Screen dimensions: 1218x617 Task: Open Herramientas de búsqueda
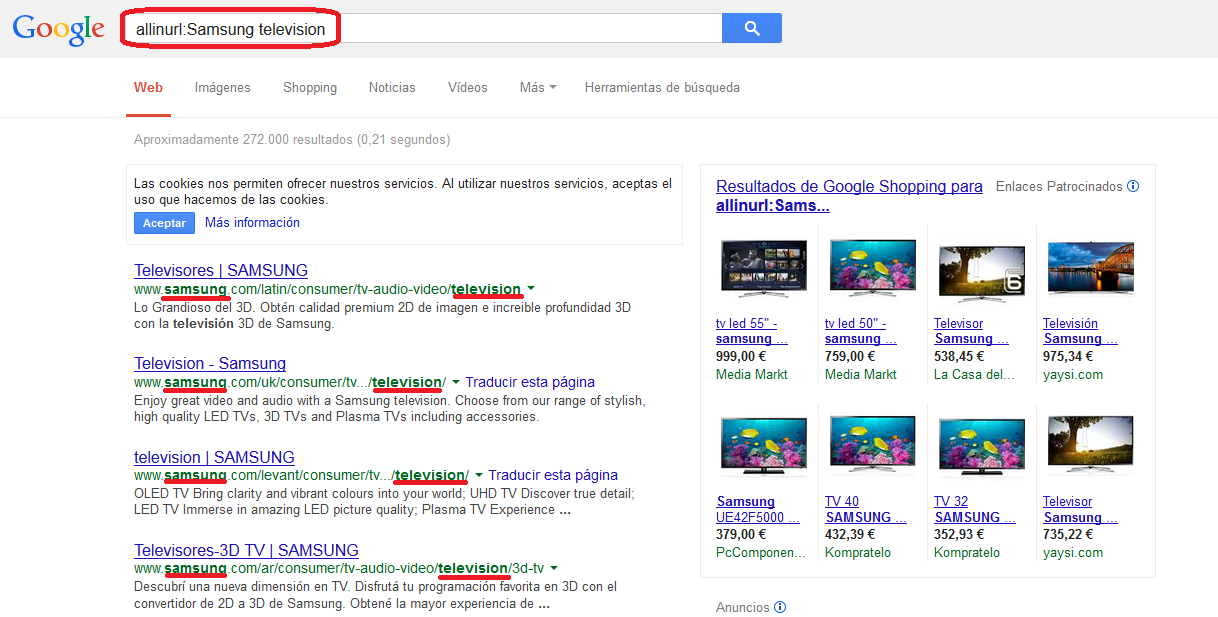(662, 88)
